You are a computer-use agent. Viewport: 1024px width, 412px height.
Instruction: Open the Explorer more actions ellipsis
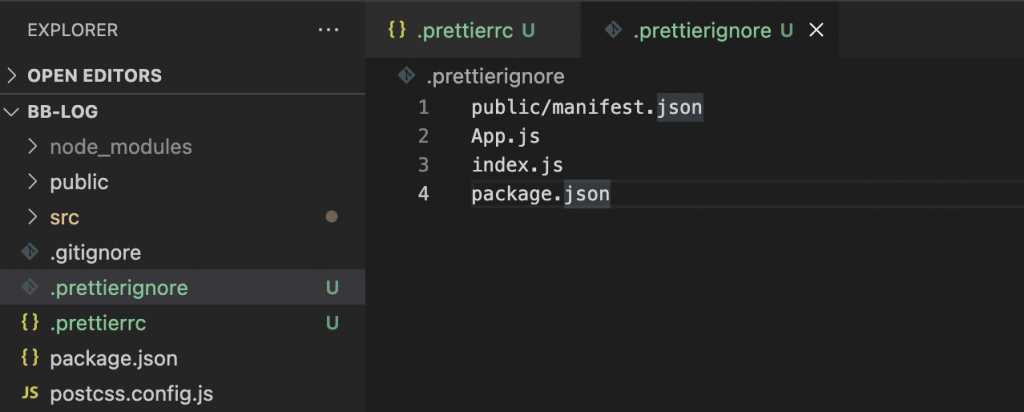328,30
